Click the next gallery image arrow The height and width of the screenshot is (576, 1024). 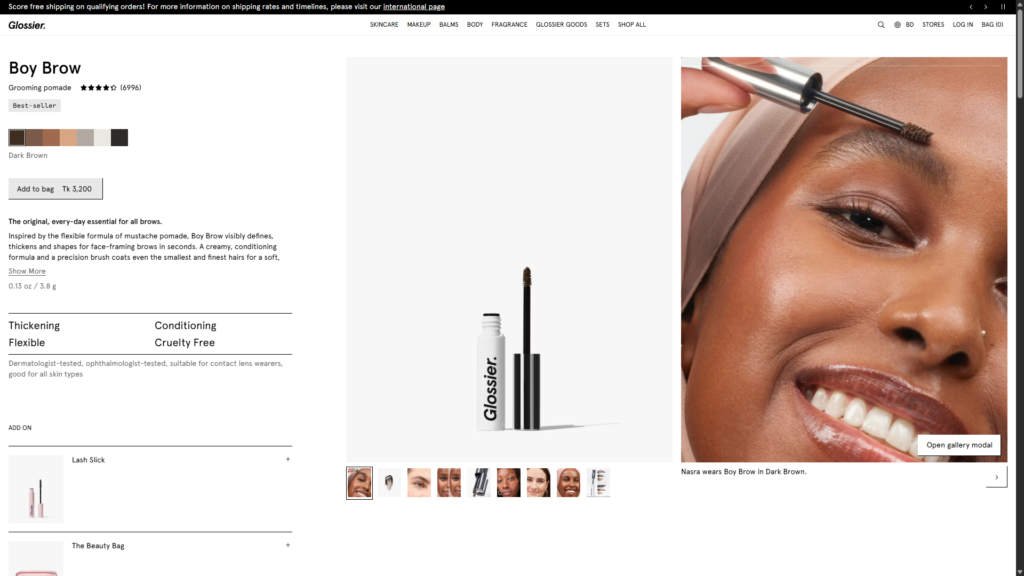point(995,478)
